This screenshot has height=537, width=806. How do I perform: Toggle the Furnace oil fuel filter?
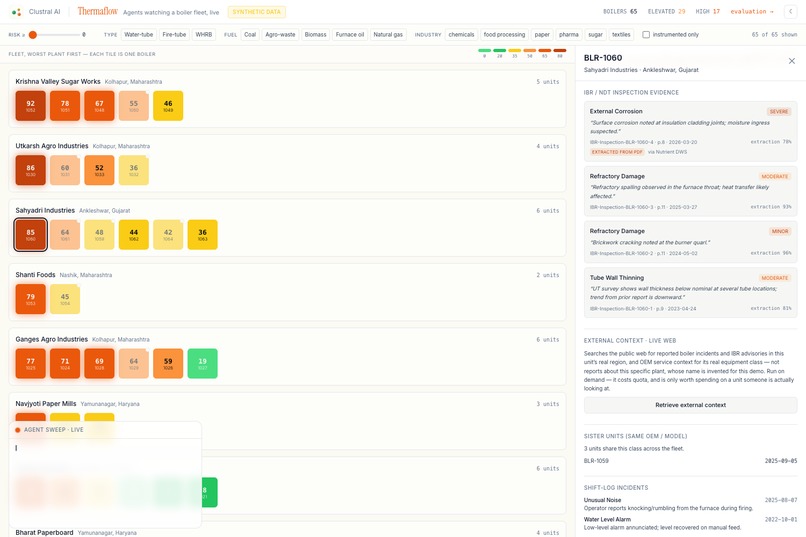pyautogui.click(x=350, y=34)
